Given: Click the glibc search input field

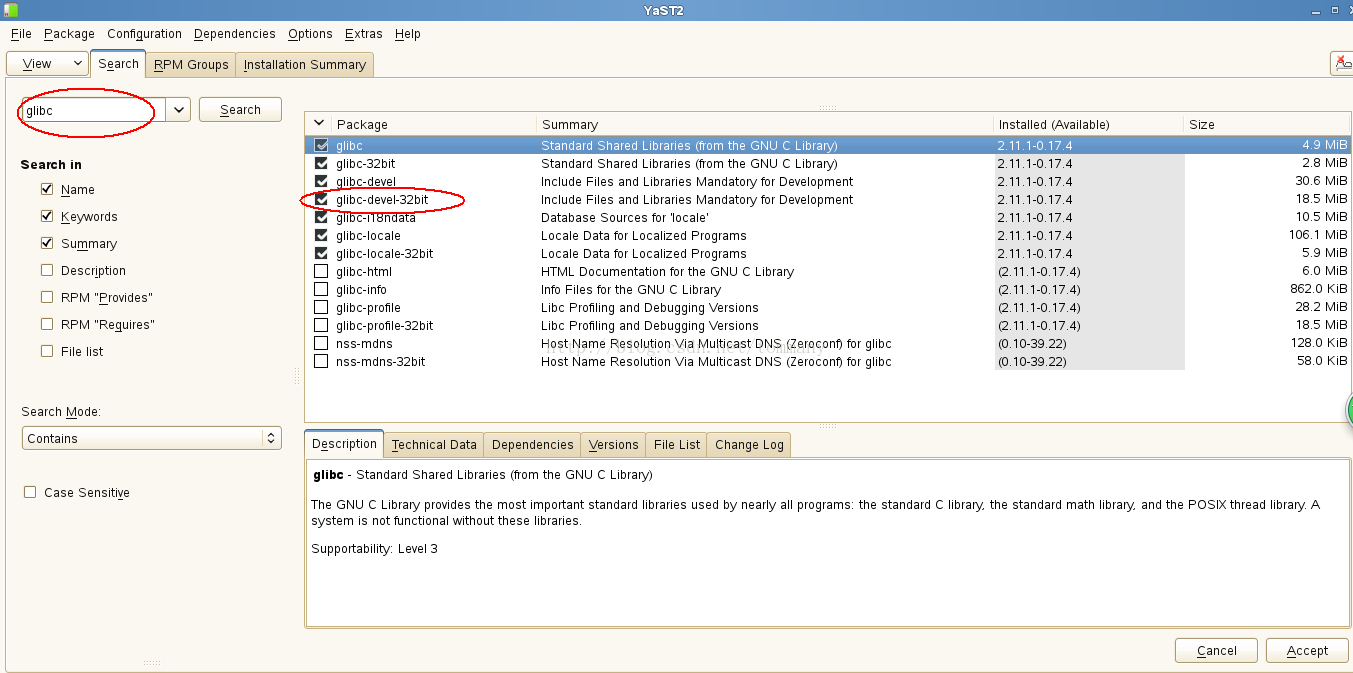Looking at the screenshot, I should [x=94, y=110].
